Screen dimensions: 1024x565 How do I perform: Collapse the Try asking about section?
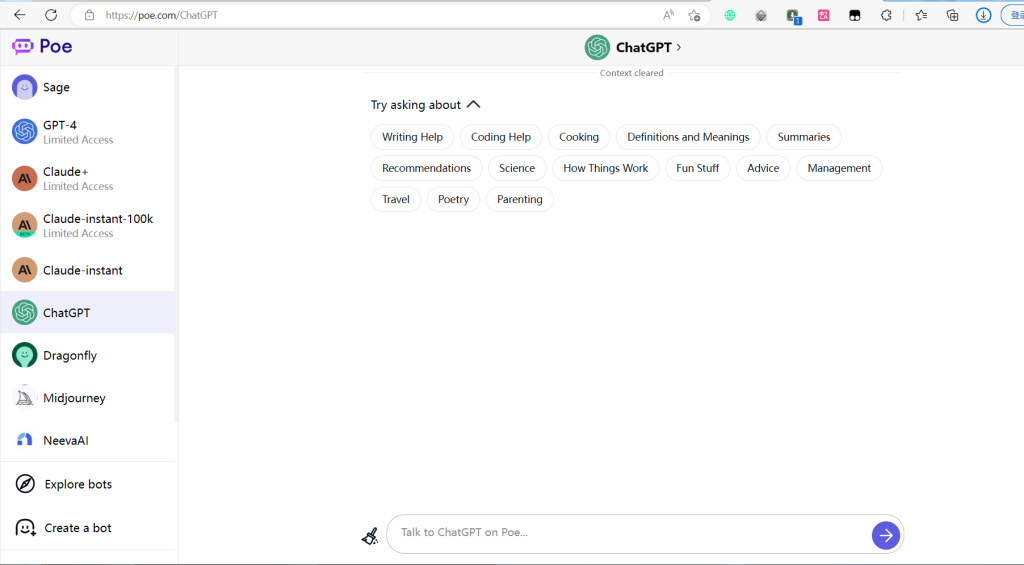(473, 105)
